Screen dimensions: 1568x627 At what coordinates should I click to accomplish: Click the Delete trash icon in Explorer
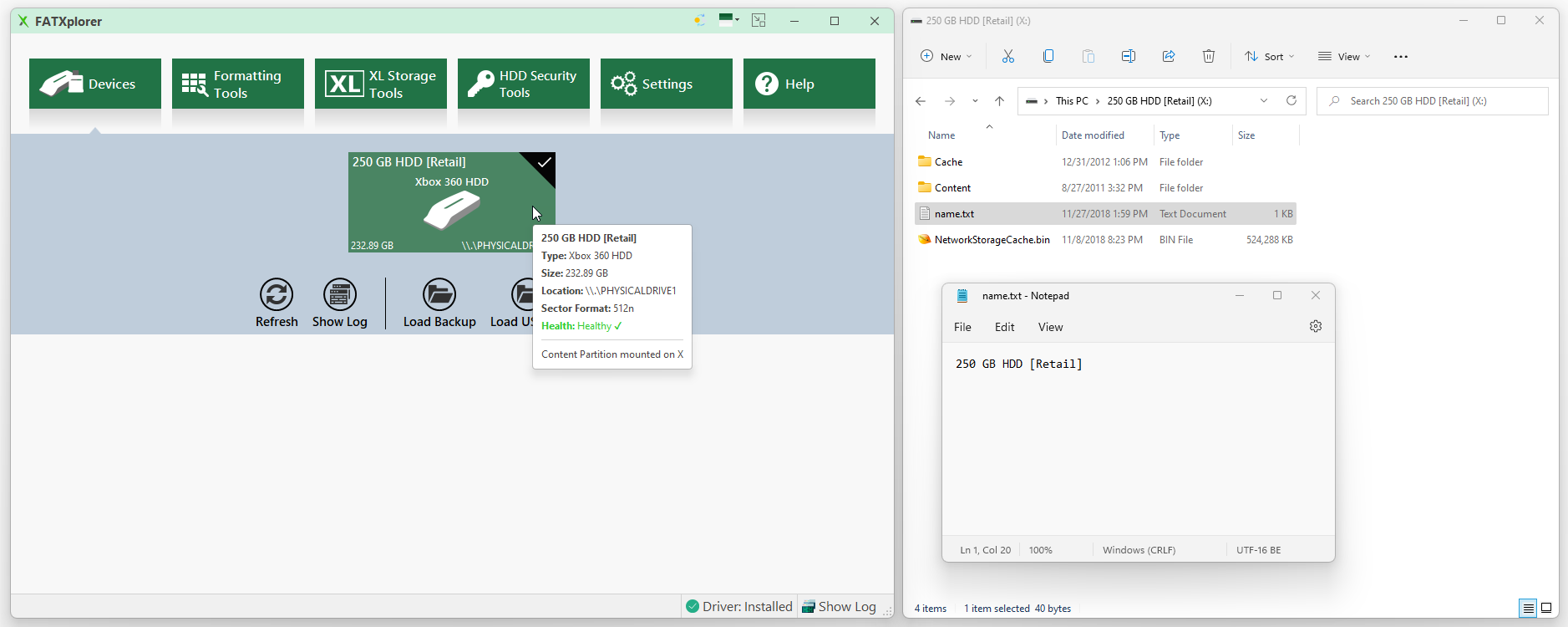click(x=1209, y=56)
